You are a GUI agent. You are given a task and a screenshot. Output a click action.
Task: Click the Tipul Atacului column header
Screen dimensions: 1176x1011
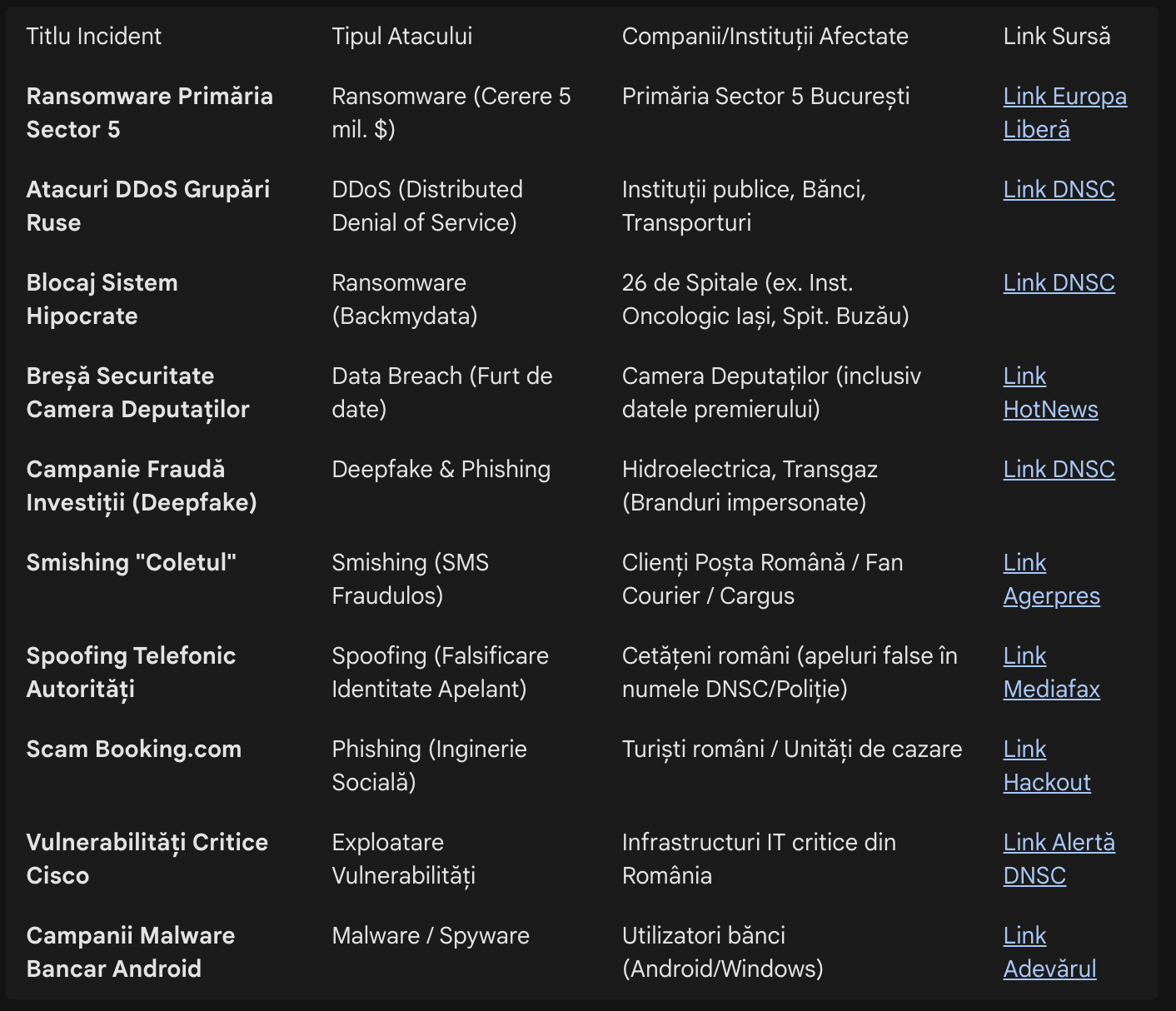tap(401, 37)
